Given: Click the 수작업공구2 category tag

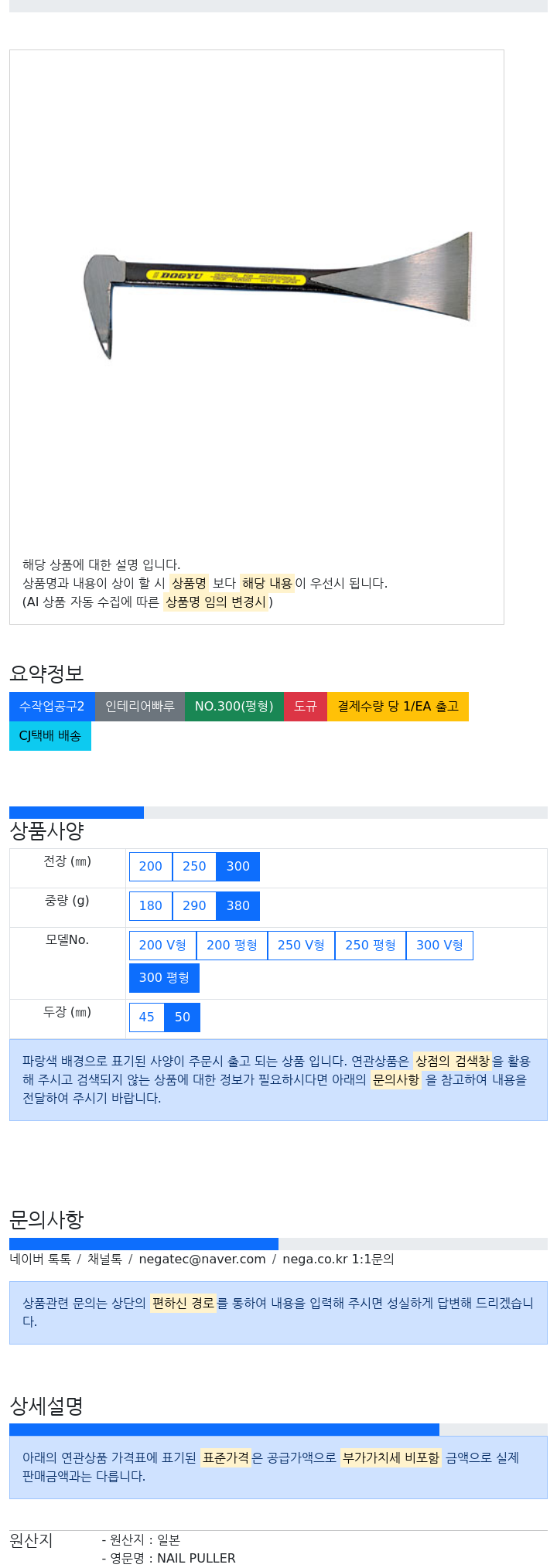Looking at the screenshot, I should (52, 706).
